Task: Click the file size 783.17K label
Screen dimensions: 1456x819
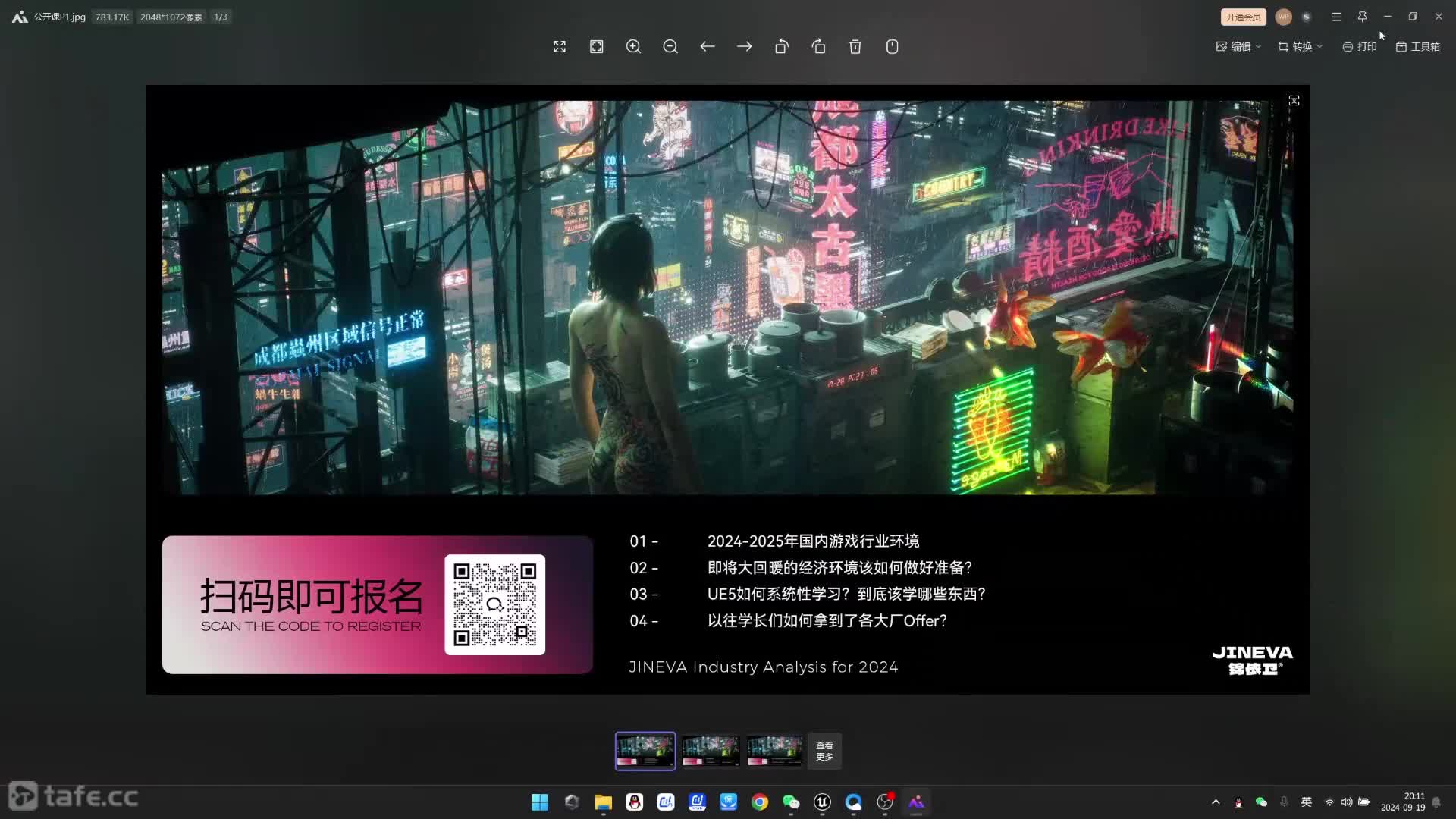Action: tap(112, 17)
